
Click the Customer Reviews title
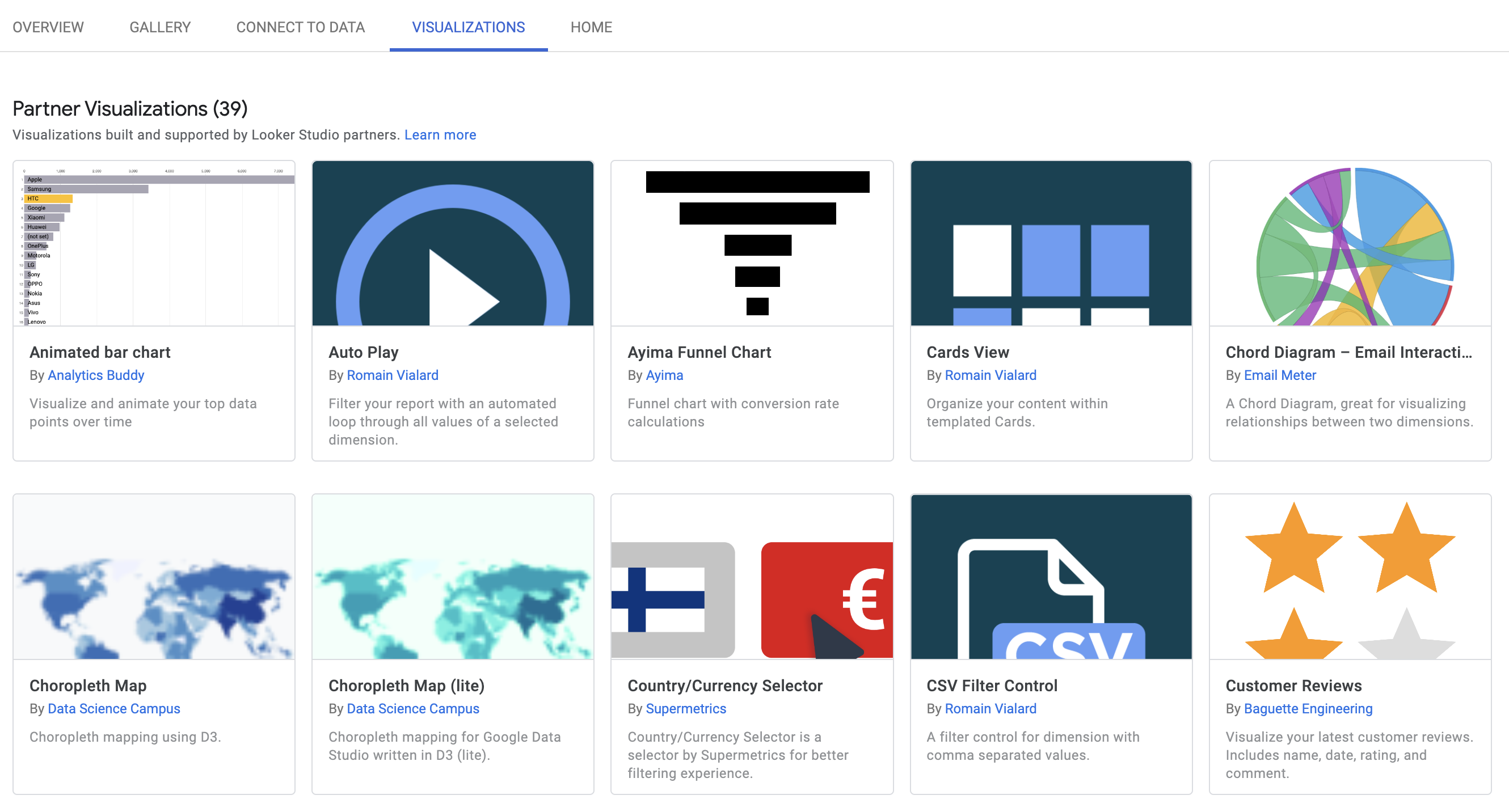[1293, 686]
